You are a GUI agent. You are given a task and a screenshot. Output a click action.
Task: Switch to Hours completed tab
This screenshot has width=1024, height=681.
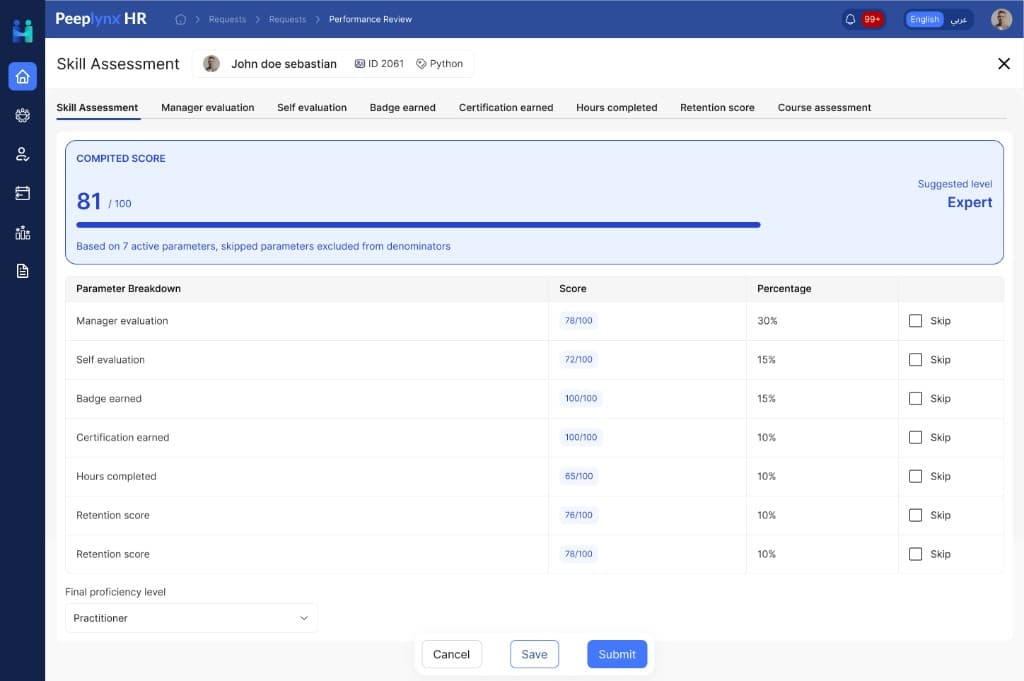[x=616, y=108]
